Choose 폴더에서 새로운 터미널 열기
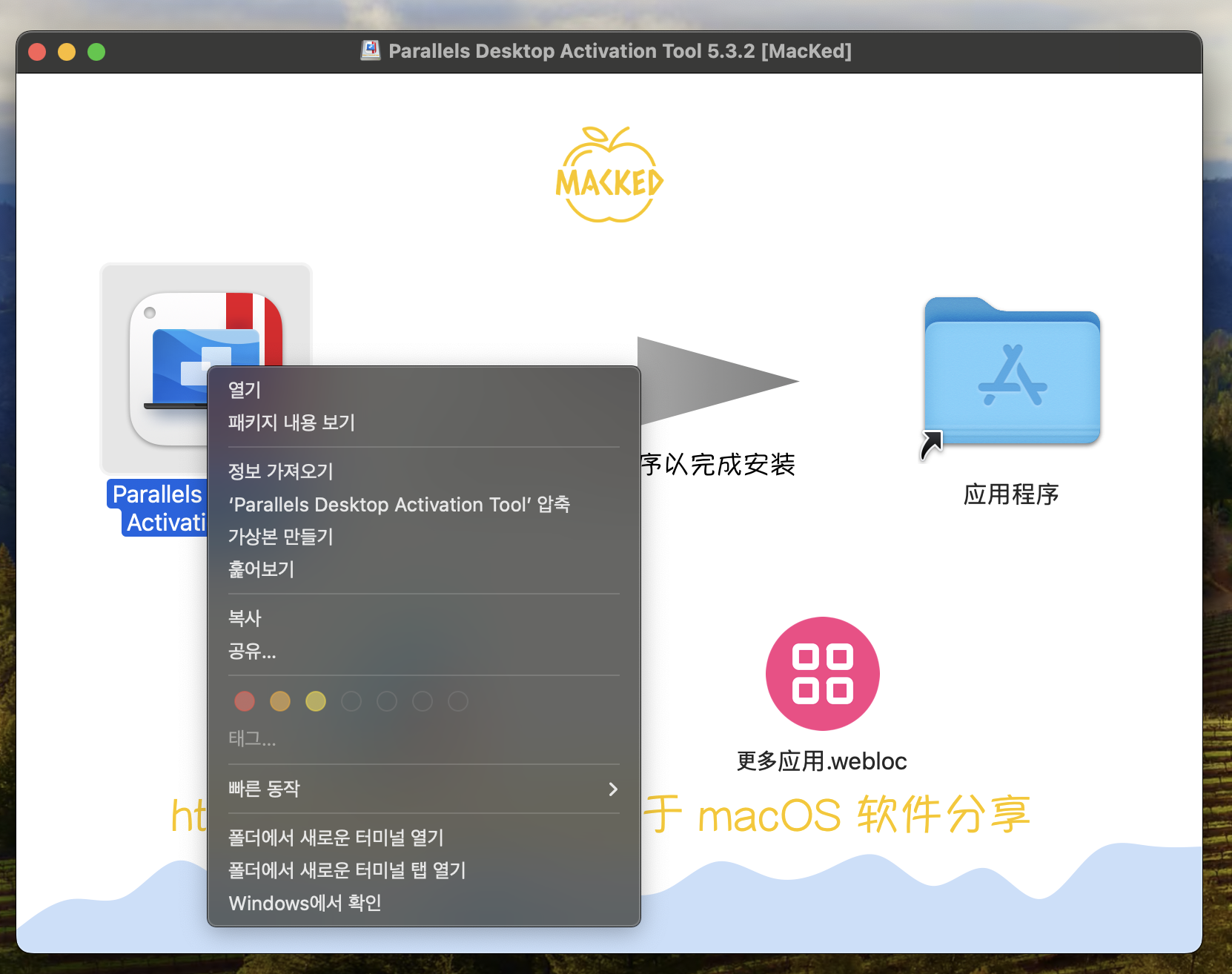The width and height of the screenshot is (1232, 974). pyautogui.click(x=424, y=838)
